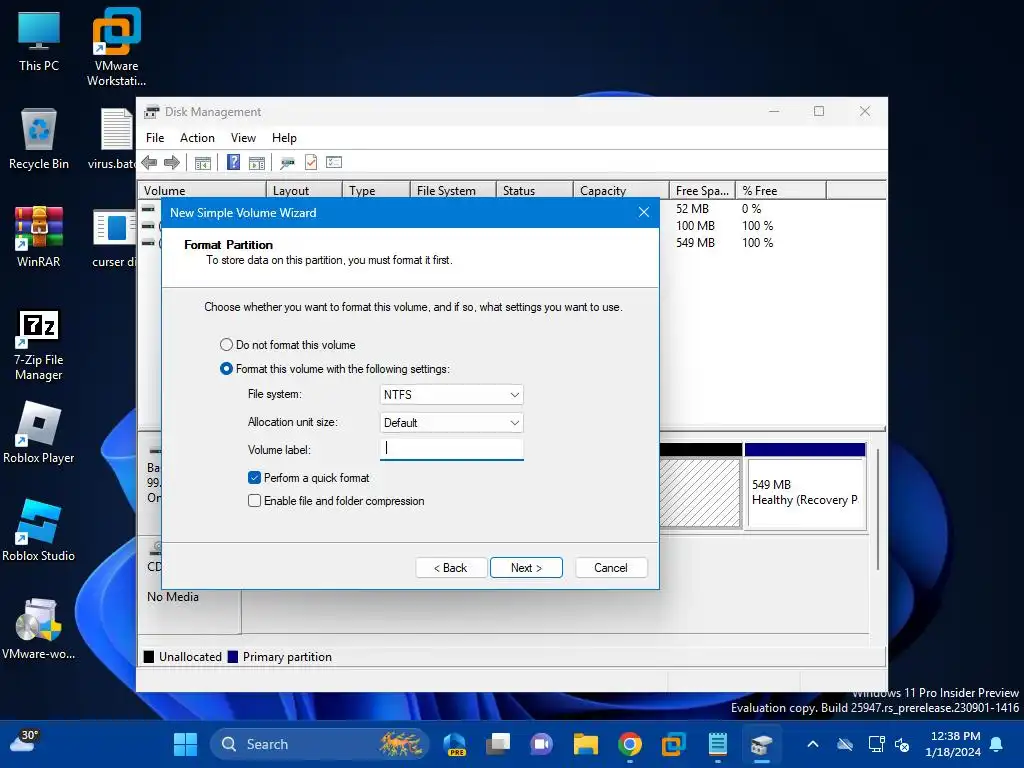
Task: Open the View menu in Disk Management
Action: tap(243, 138)
